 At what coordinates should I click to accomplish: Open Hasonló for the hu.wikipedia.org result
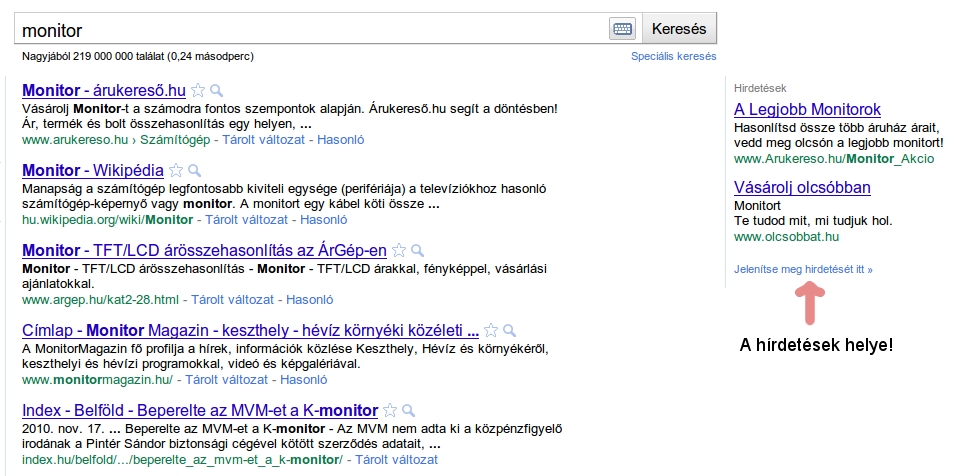click(x=323, y=219)
